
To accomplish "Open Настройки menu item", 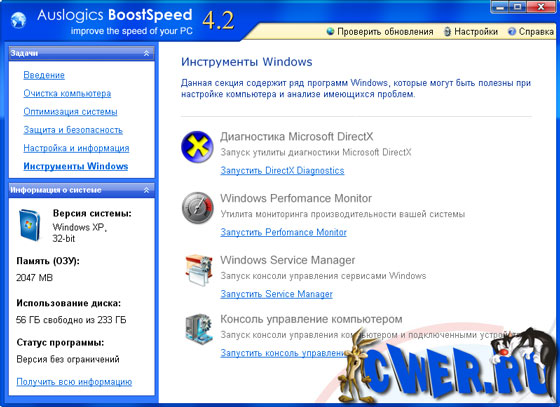I will 476,32.
